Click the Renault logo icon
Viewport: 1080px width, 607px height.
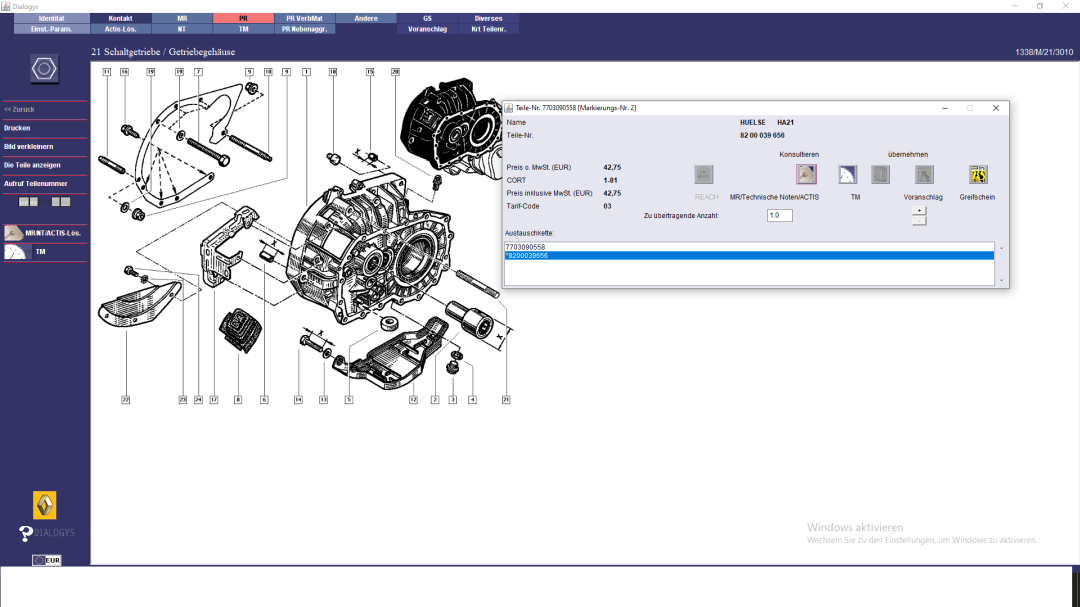tap(44, 505)
